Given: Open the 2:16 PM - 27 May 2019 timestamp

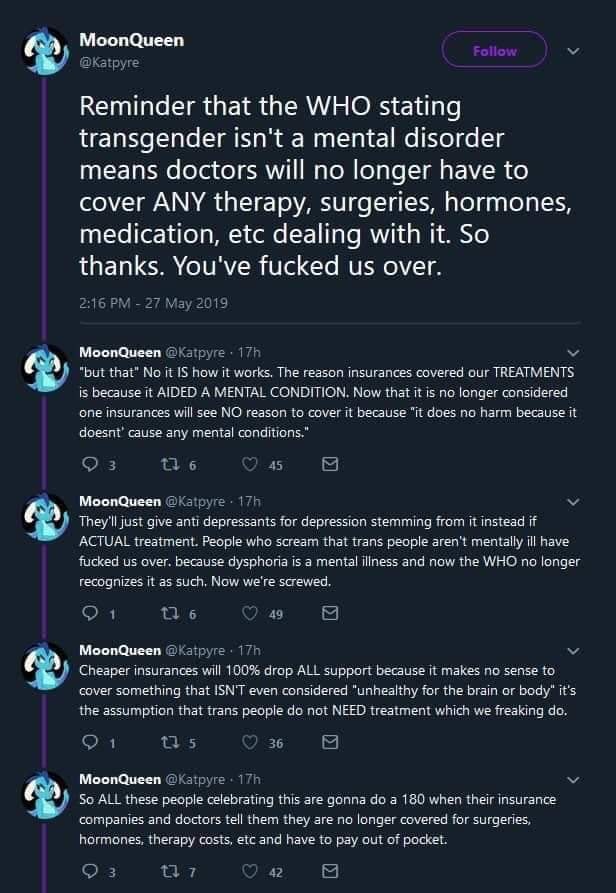Looking at the screenshot, I should 145,304.
